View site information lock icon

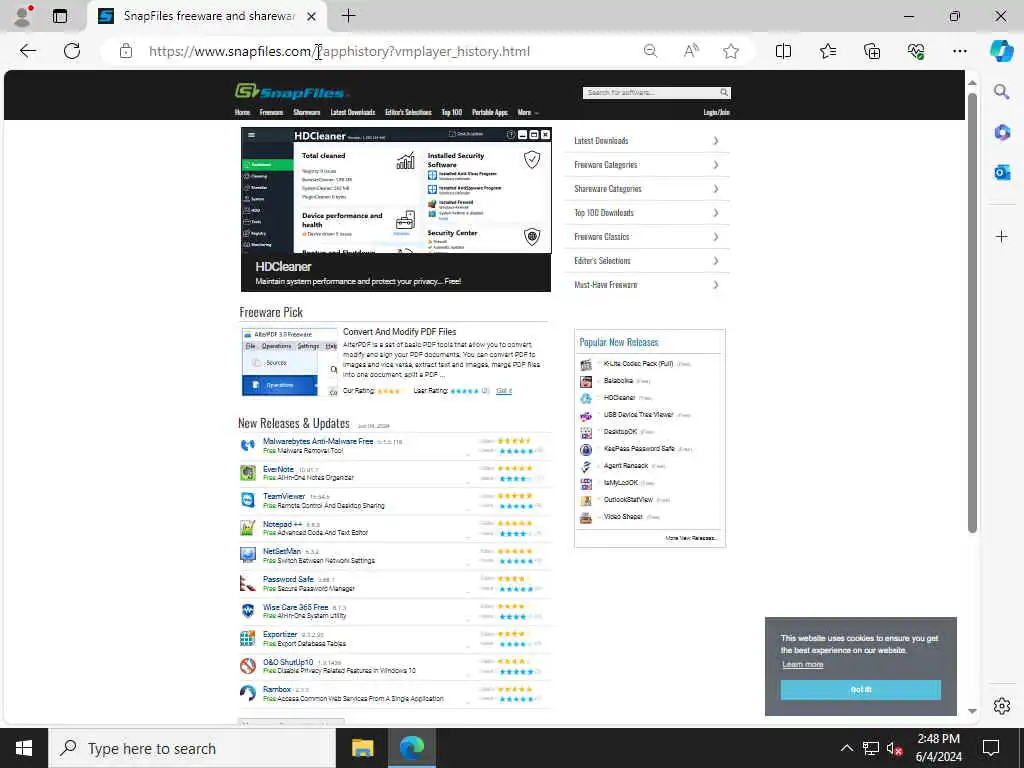pos(126,51)
